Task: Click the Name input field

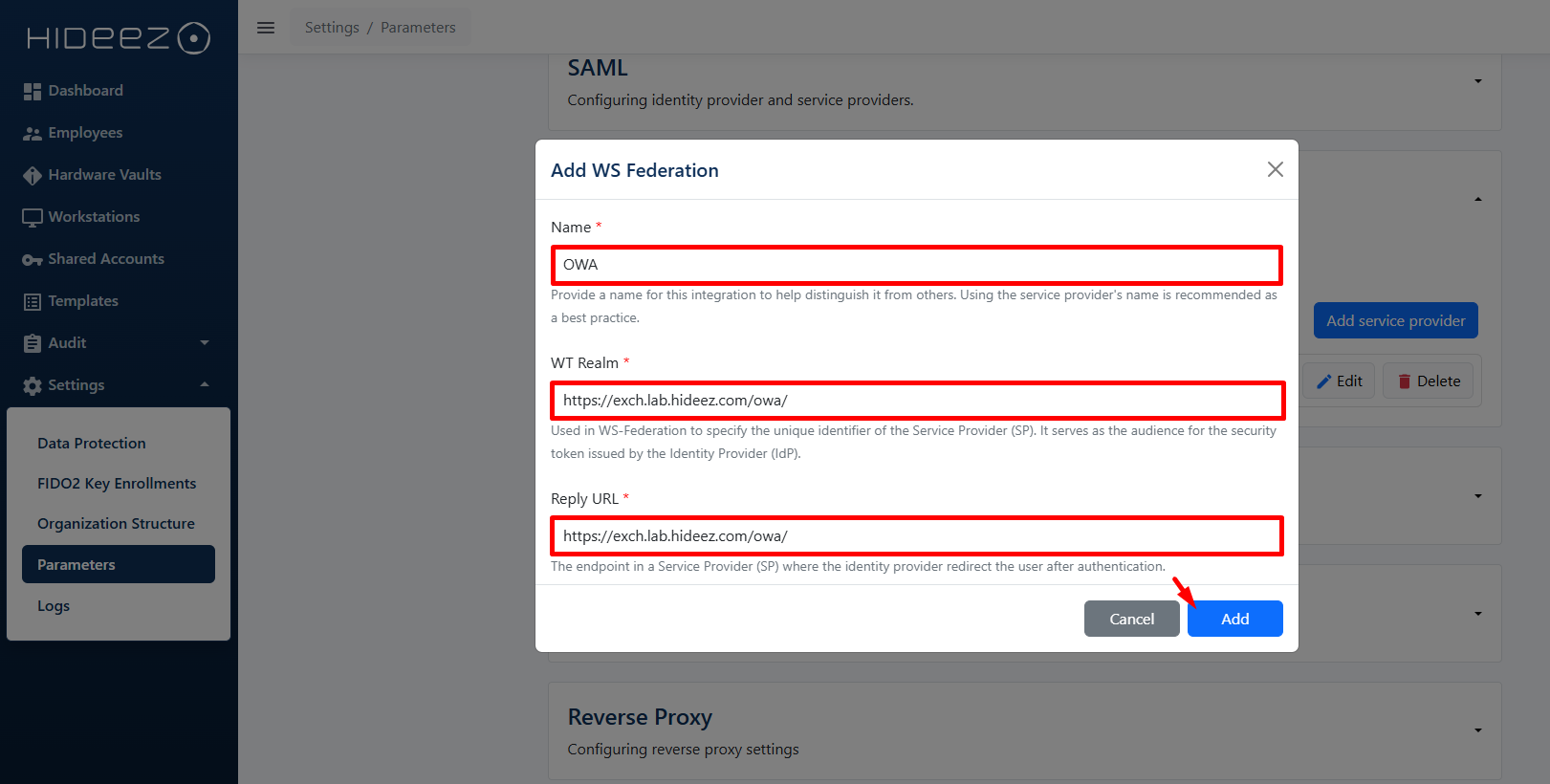Action: click(x=916, y=265)
